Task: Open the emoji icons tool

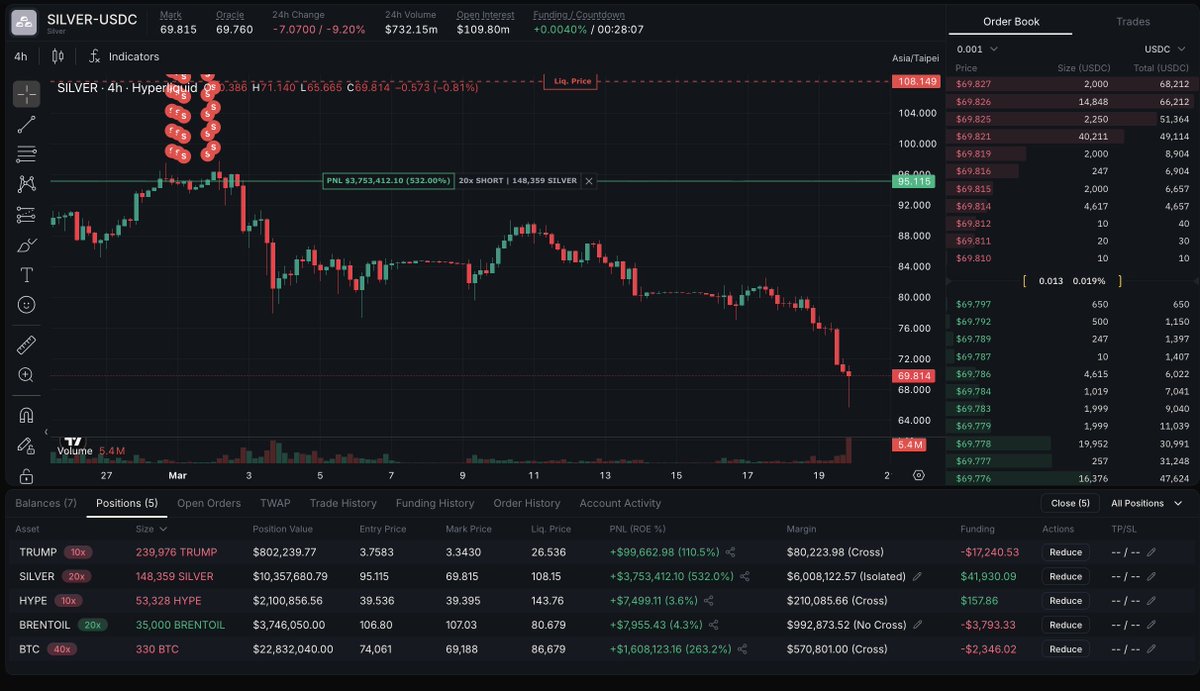Action: (x=26, y=305)
